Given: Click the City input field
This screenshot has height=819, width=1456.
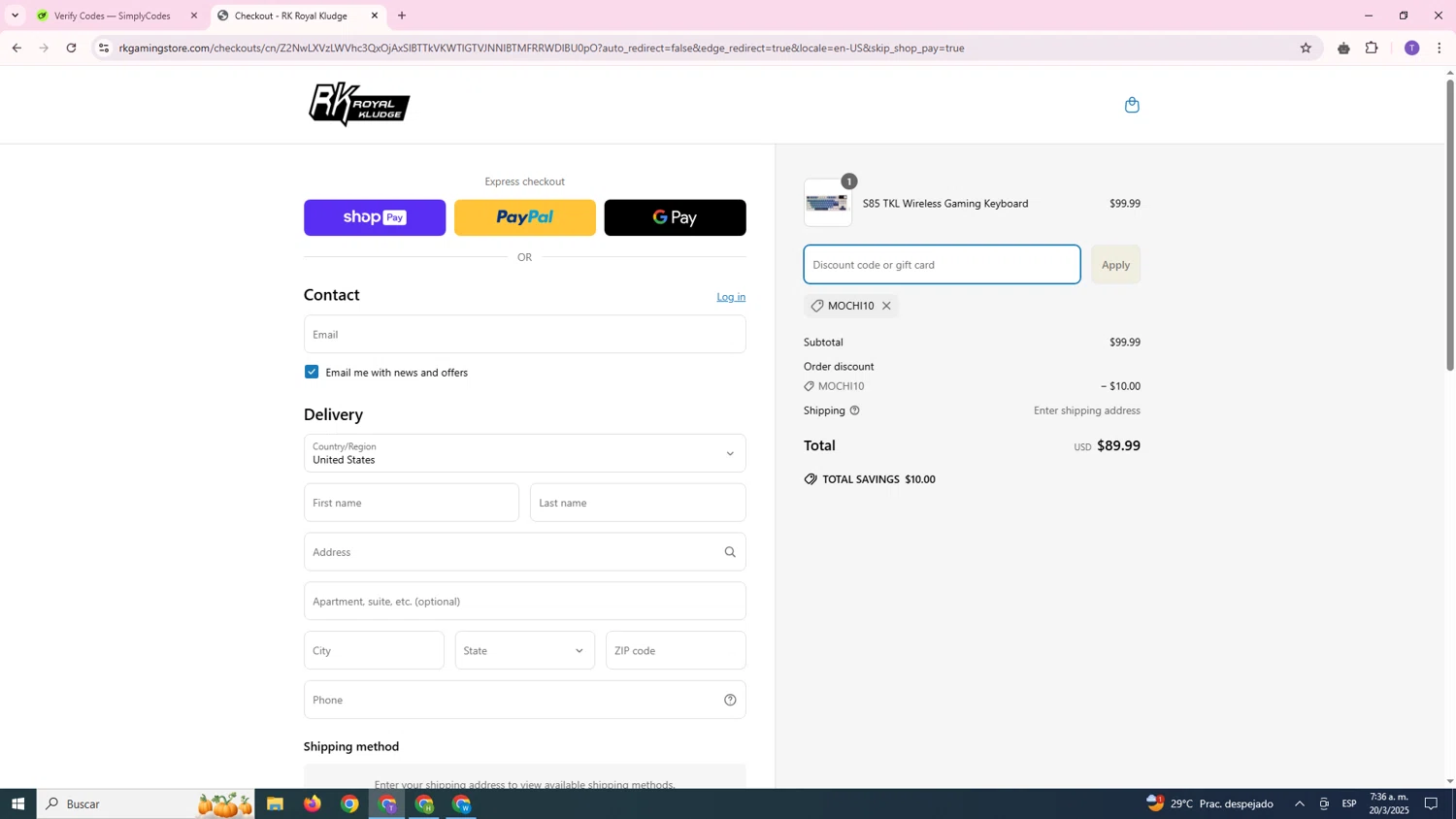Looking at the screenshot, I should point(374,650).
